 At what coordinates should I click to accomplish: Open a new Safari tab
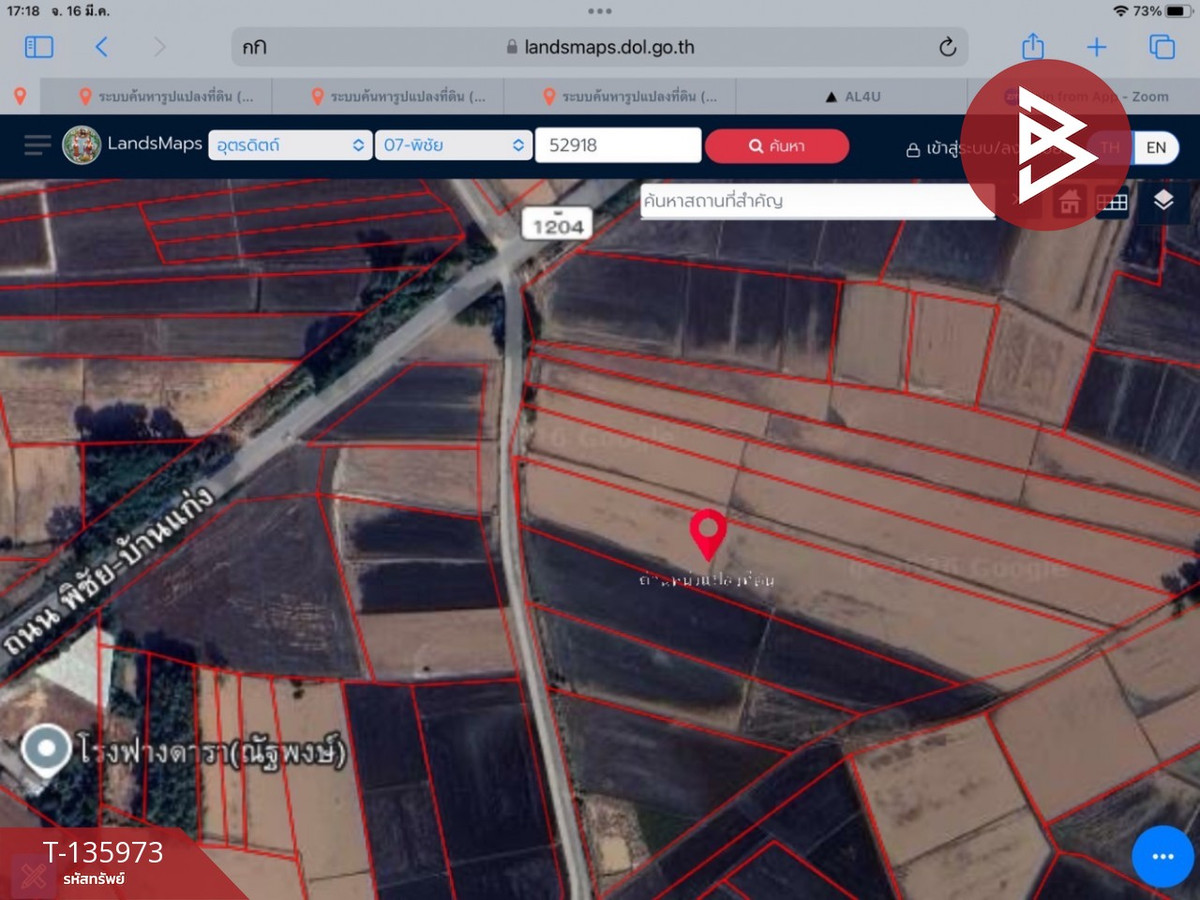1097,47
